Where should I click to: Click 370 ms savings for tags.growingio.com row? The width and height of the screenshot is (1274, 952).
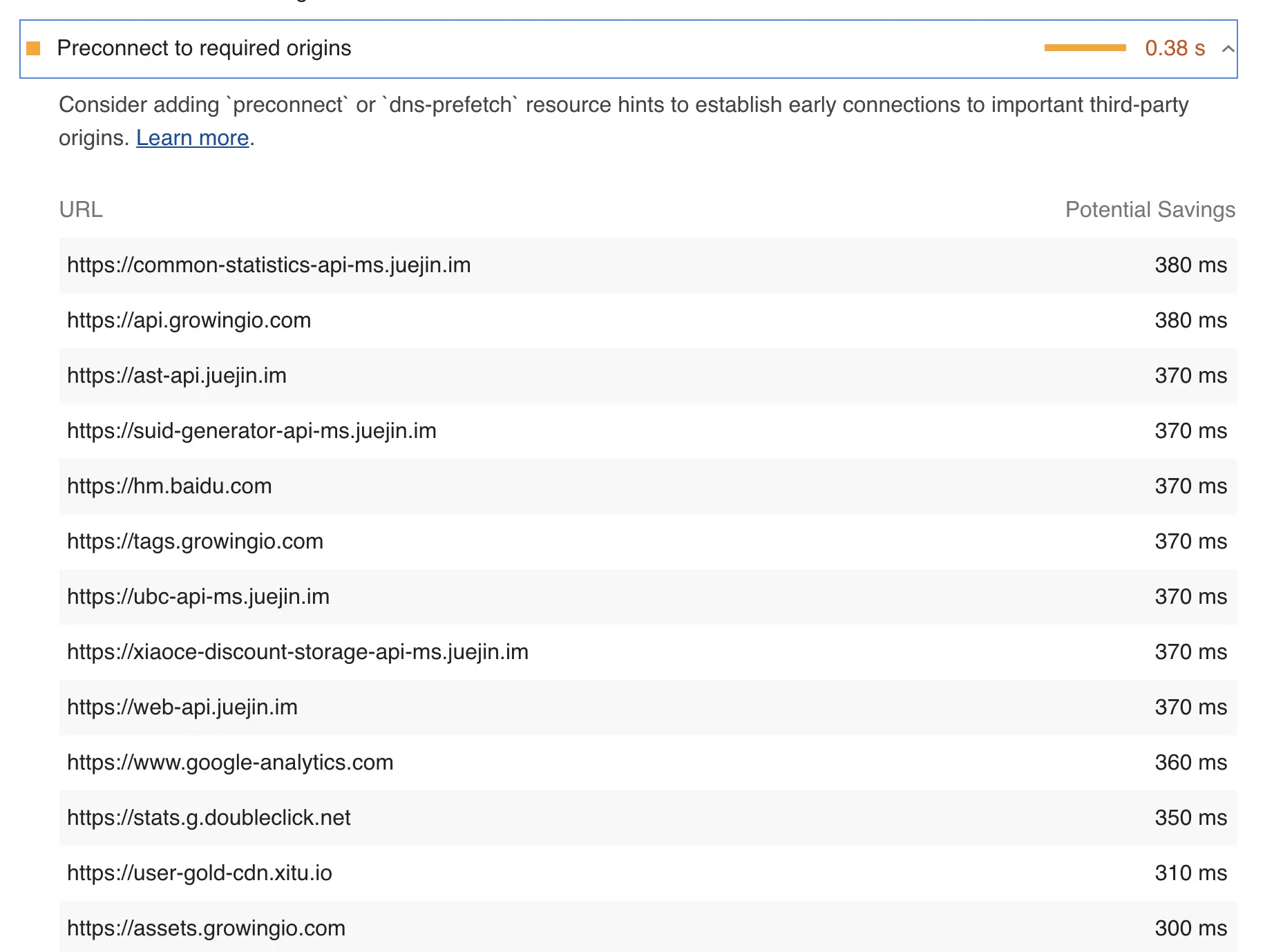coord(1190,542)
